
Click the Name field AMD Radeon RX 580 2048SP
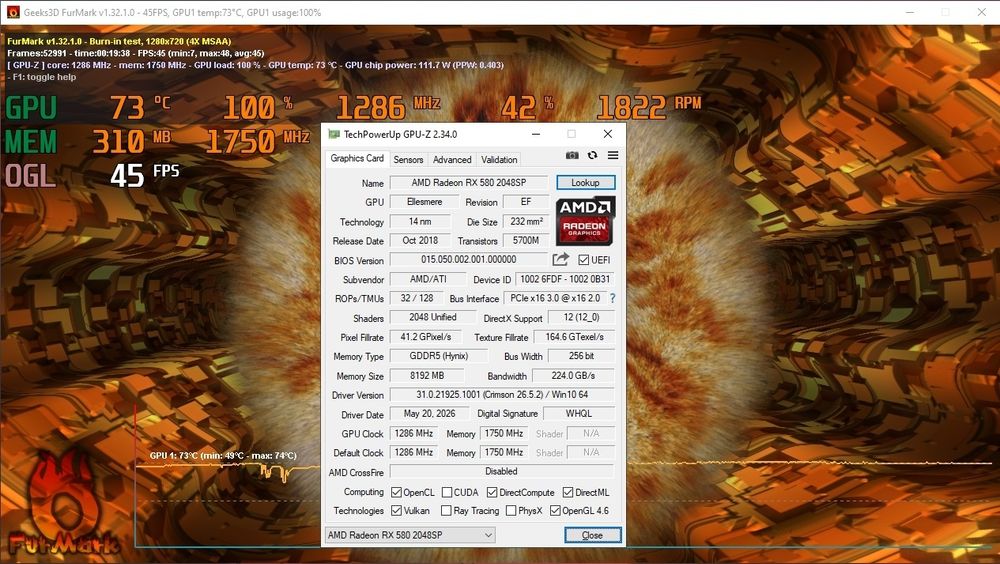[469, 182]
